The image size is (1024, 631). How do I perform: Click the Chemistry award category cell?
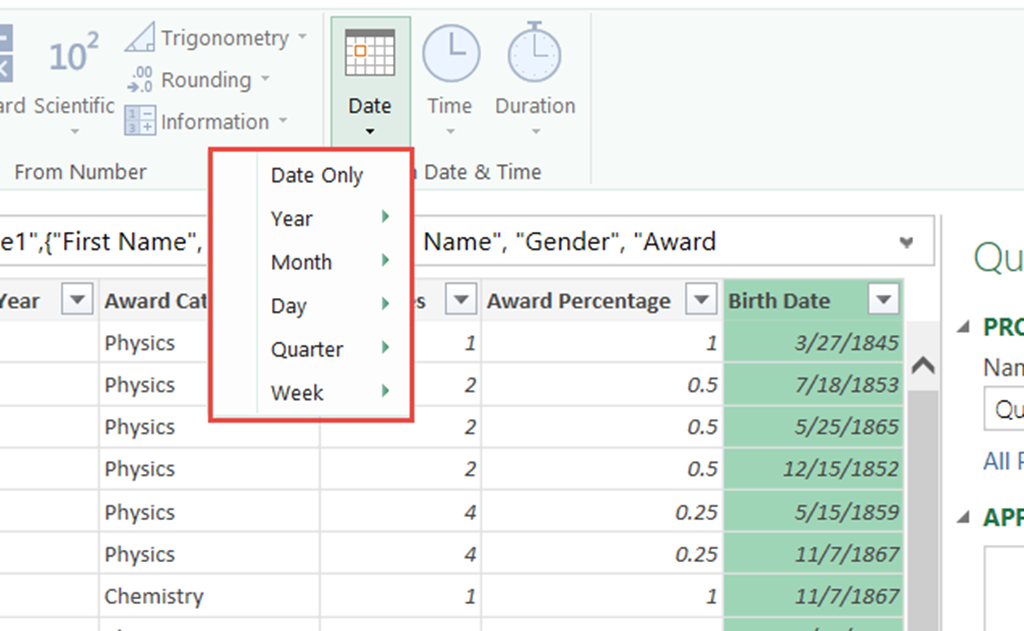pos(154,596)
